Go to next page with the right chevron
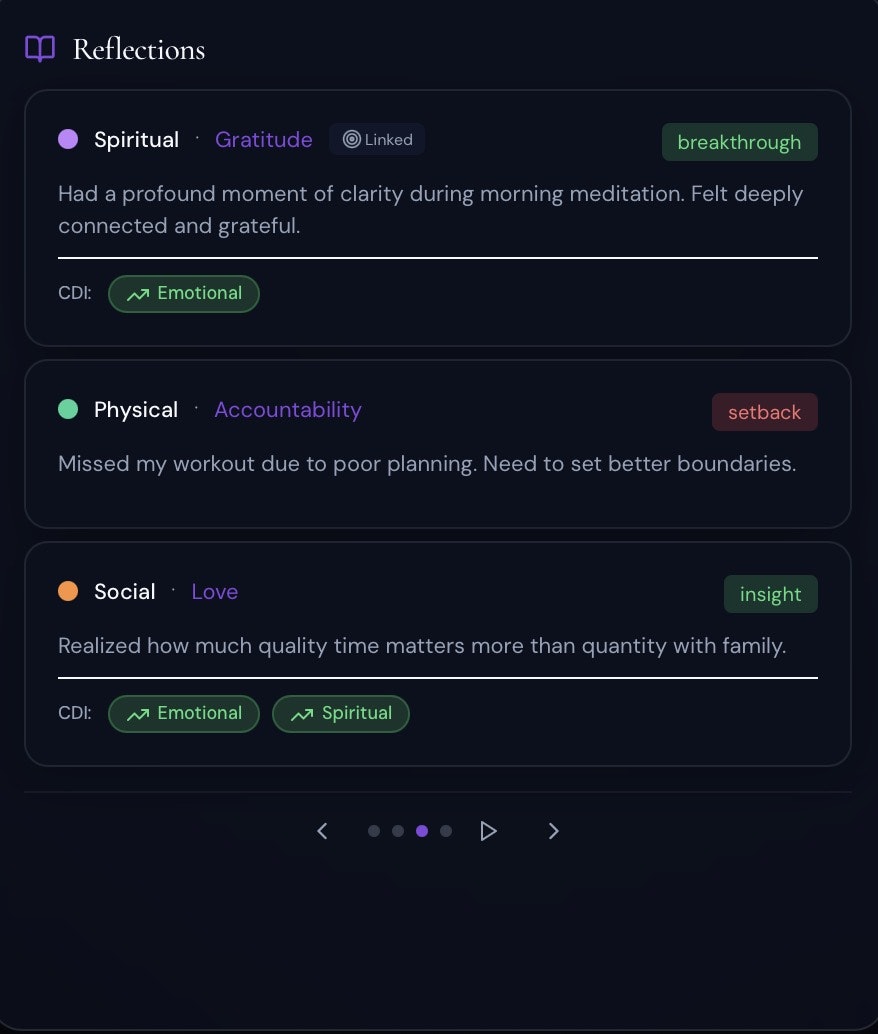 [x=554, y=831]
